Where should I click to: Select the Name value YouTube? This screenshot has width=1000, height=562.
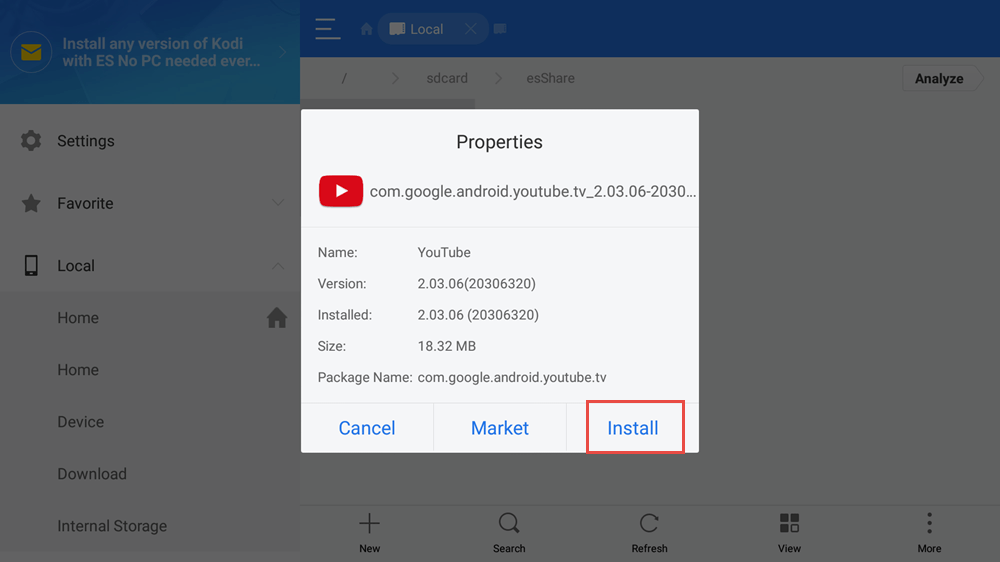click(x=444, y=252)
